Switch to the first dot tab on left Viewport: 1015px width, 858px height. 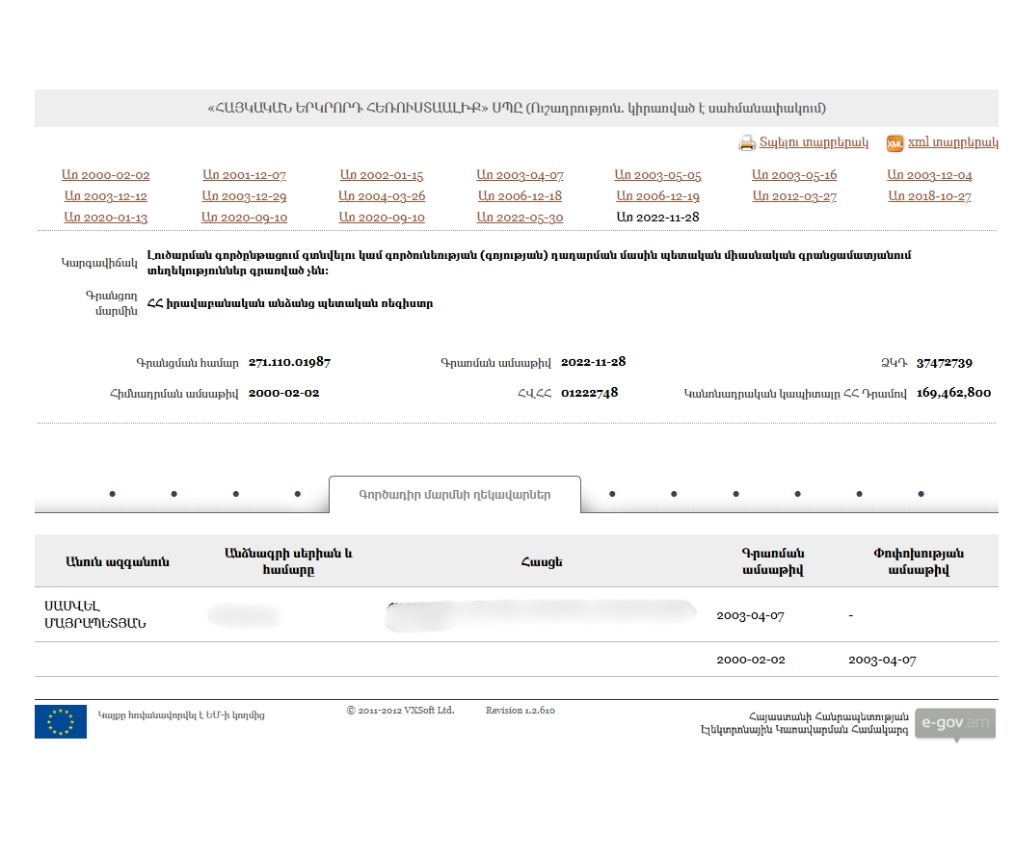(111, 493)
